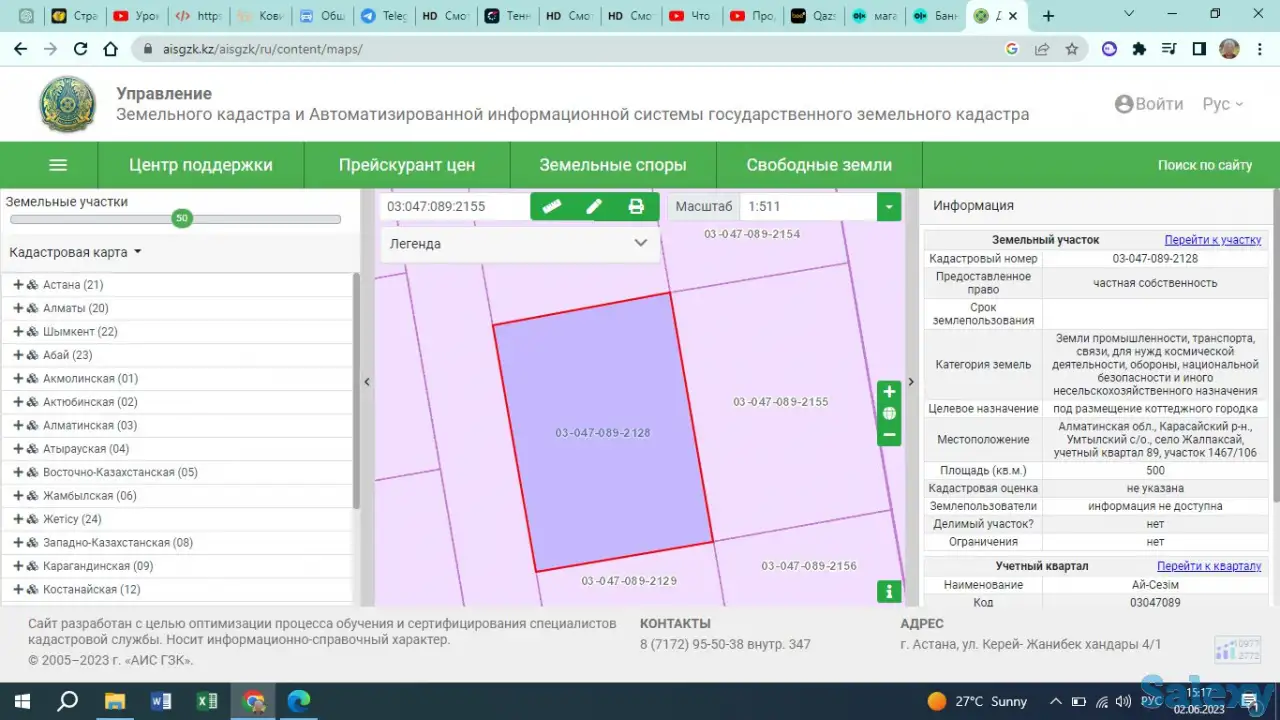Zoom in with the map plus button
The image size is (1280, 720).
[889, 392]
